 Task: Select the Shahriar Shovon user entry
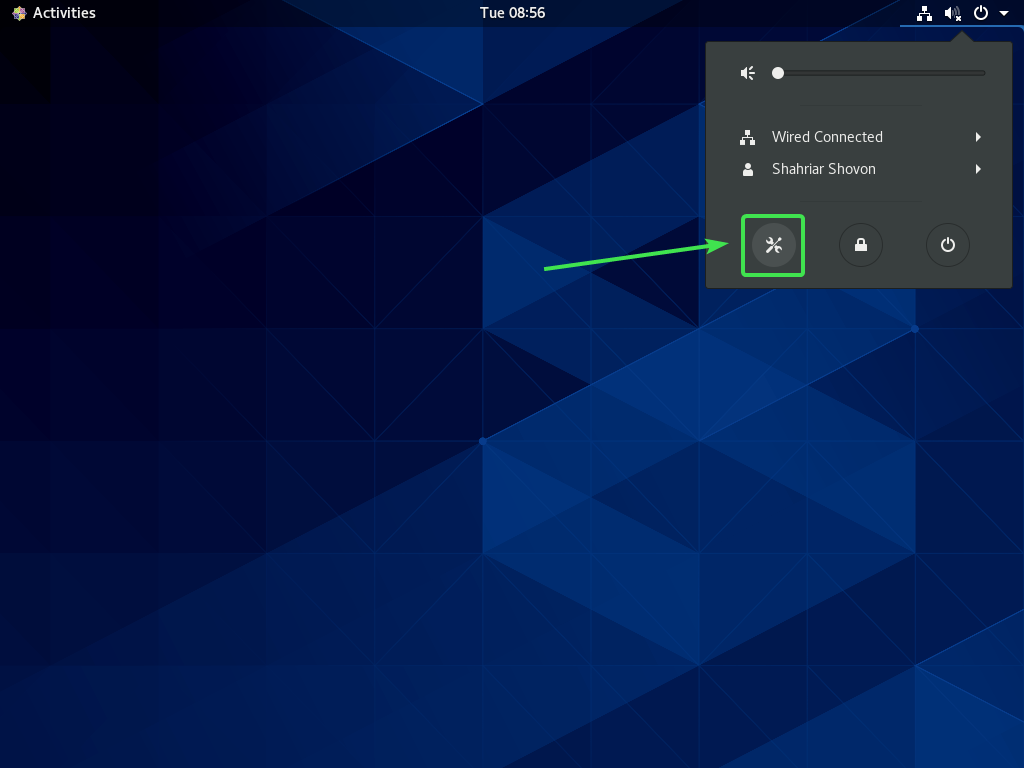[823, 169]
